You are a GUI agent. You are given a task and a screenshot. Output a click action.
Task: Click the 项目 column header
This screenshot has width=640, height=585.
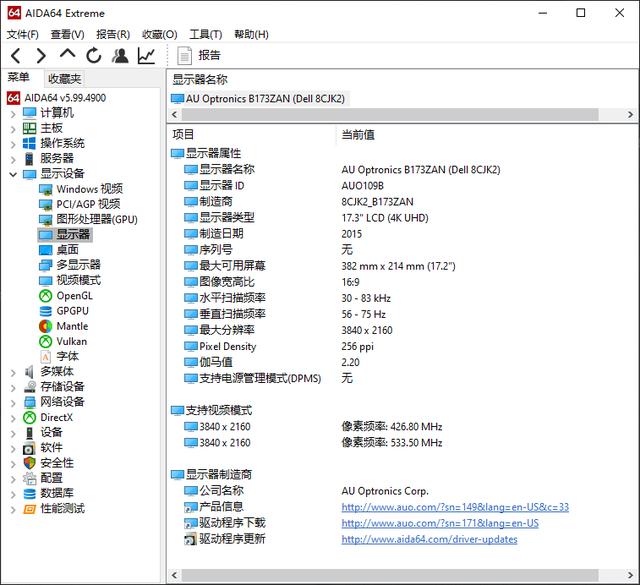[x=183, y=135]
